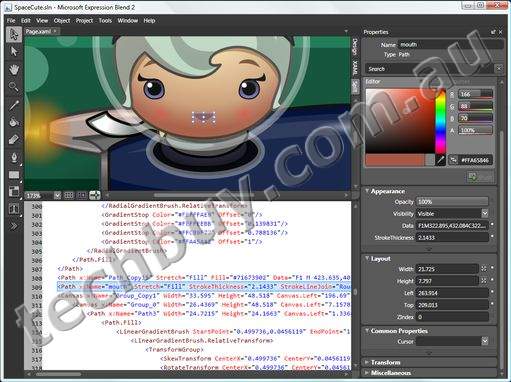The height and width of the screenshot is (382, 511).
Task: Set Width to Auto icon
Action: click(x=484, y=269)
